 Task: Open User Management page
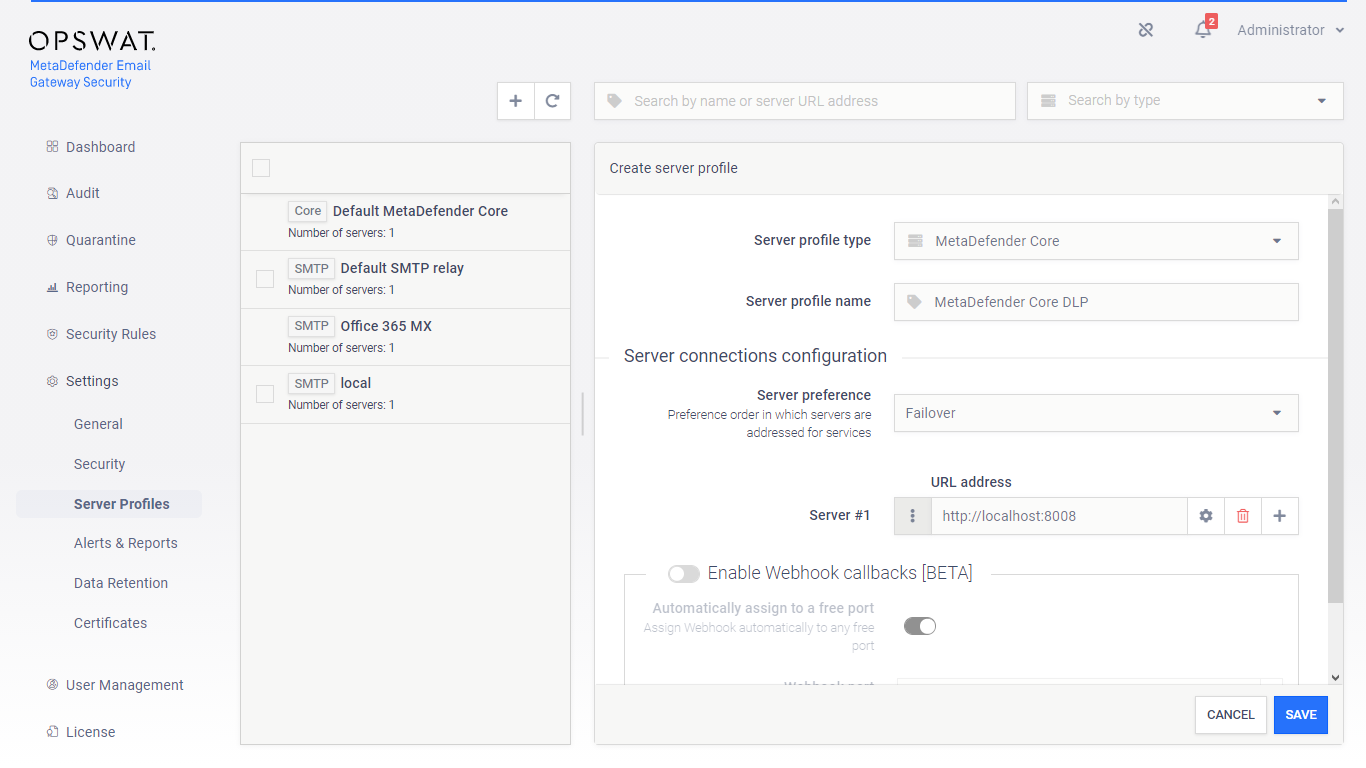click(125, 685)
